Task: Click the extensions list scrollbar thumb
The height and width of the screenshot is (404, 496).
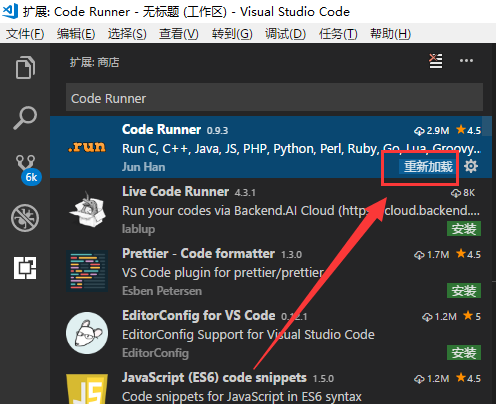Action: (487, 126)
